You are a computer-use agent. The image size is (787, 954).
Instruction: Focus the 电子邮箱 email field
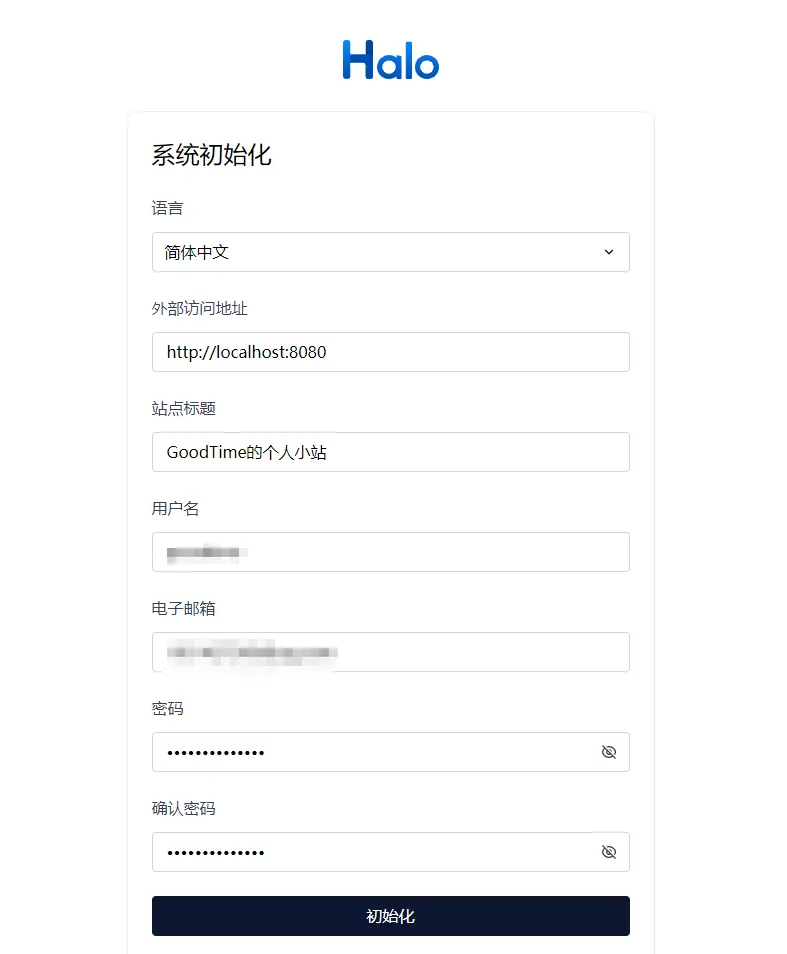click(390, 652)
